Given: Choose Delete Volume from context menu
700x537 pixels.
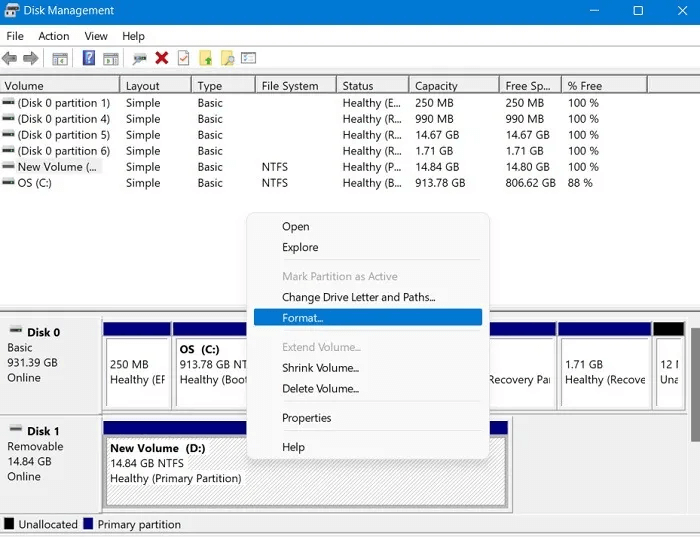Looking at the screenshot, I should tap(368, 388).
